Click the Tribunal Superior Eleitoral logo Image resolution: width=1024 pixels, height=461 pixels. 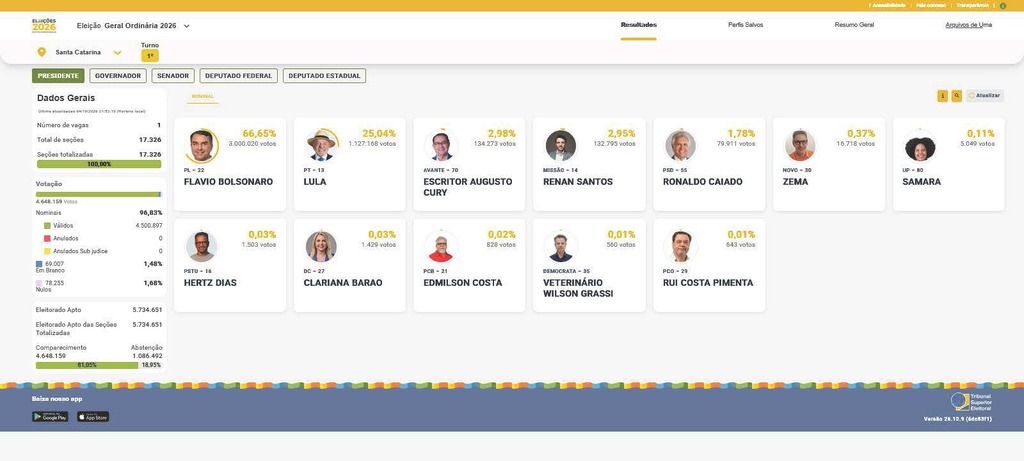pyautogui.click(x=971, y=402)
